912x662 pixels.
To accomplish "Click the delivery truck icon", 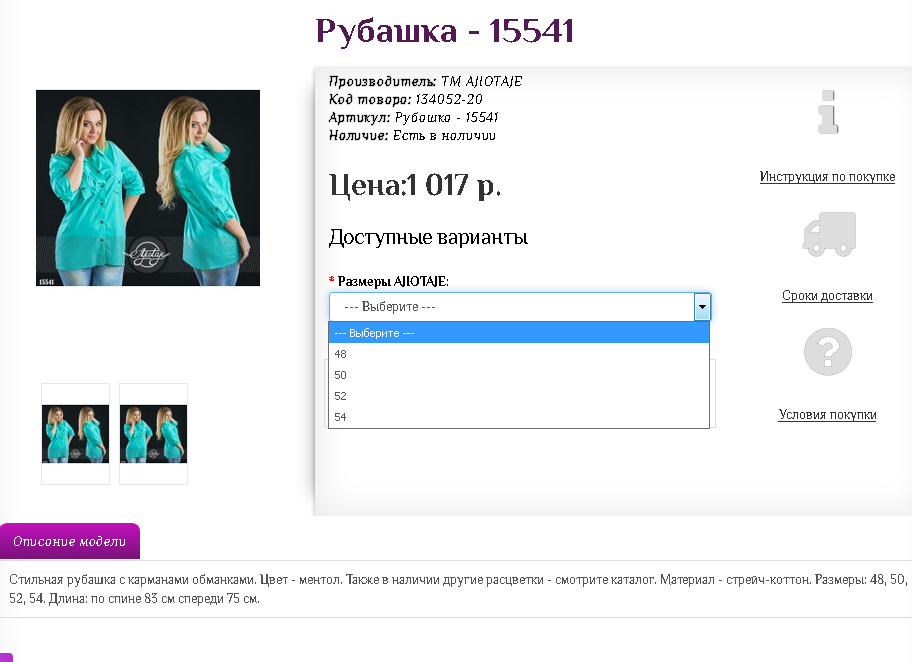I will 829,234.
